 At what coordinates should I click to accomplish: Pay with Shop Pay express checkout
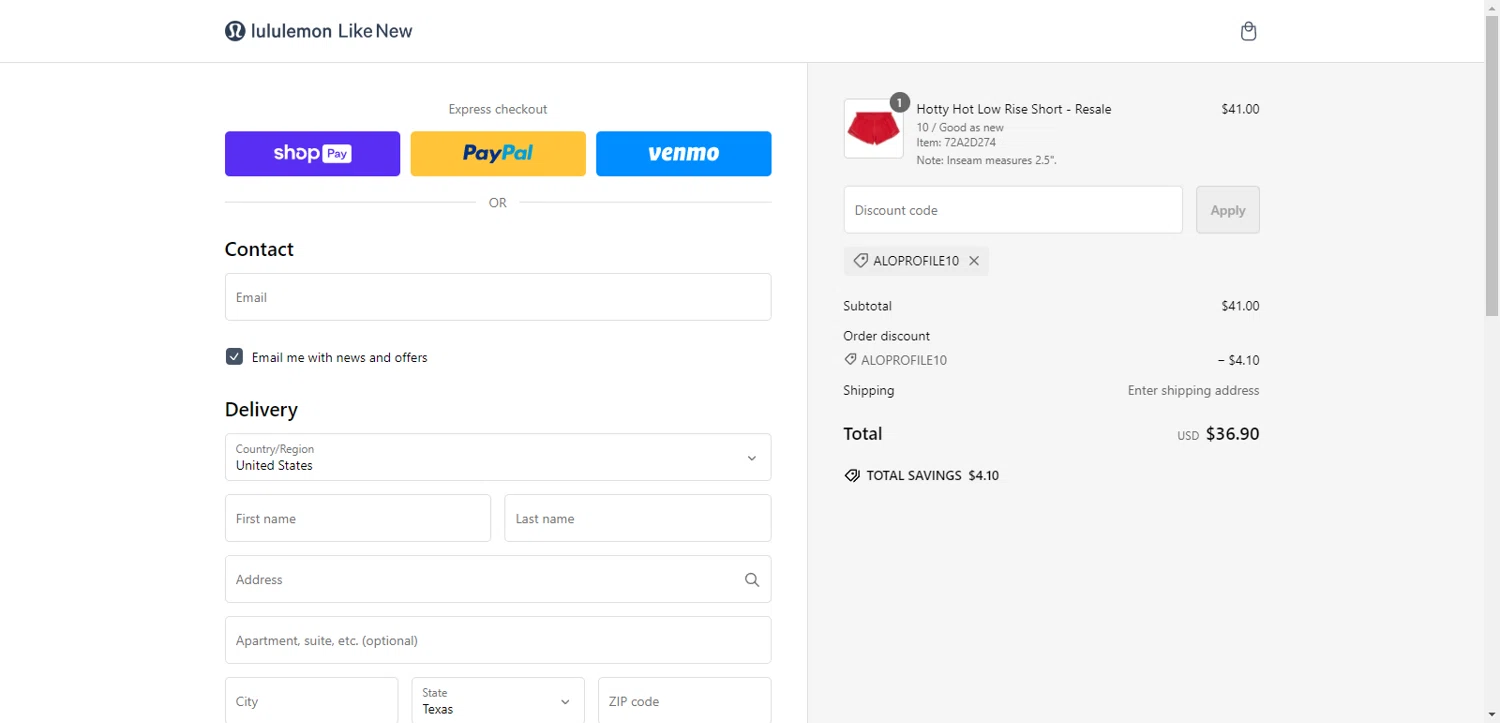click(x=312, y=154)
